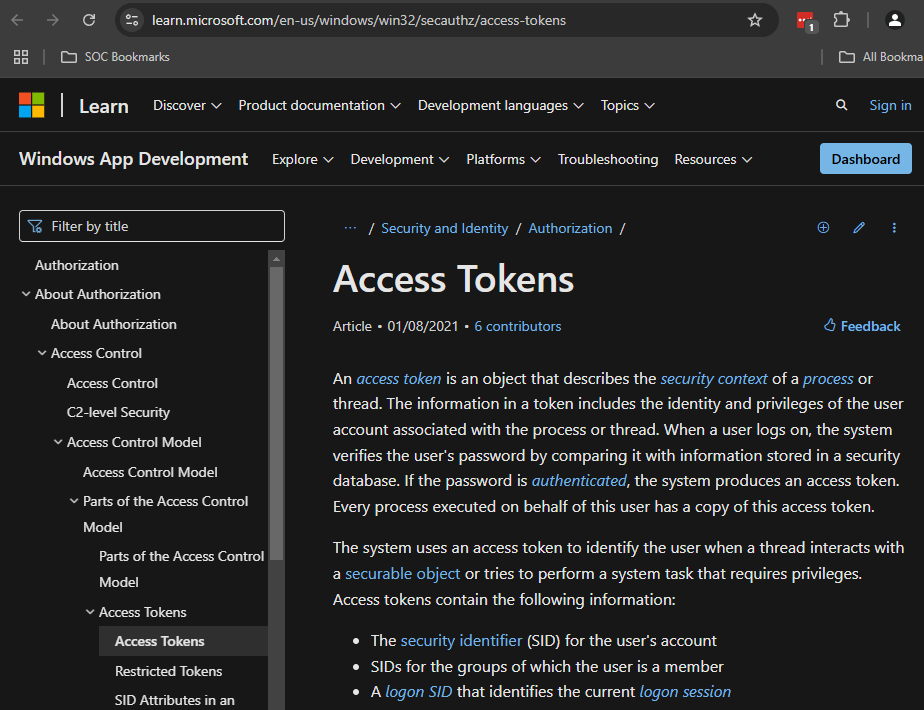Open the site search magnifier icon
The height and width of the screenshot is (710, 924).
tap(841, 105)
